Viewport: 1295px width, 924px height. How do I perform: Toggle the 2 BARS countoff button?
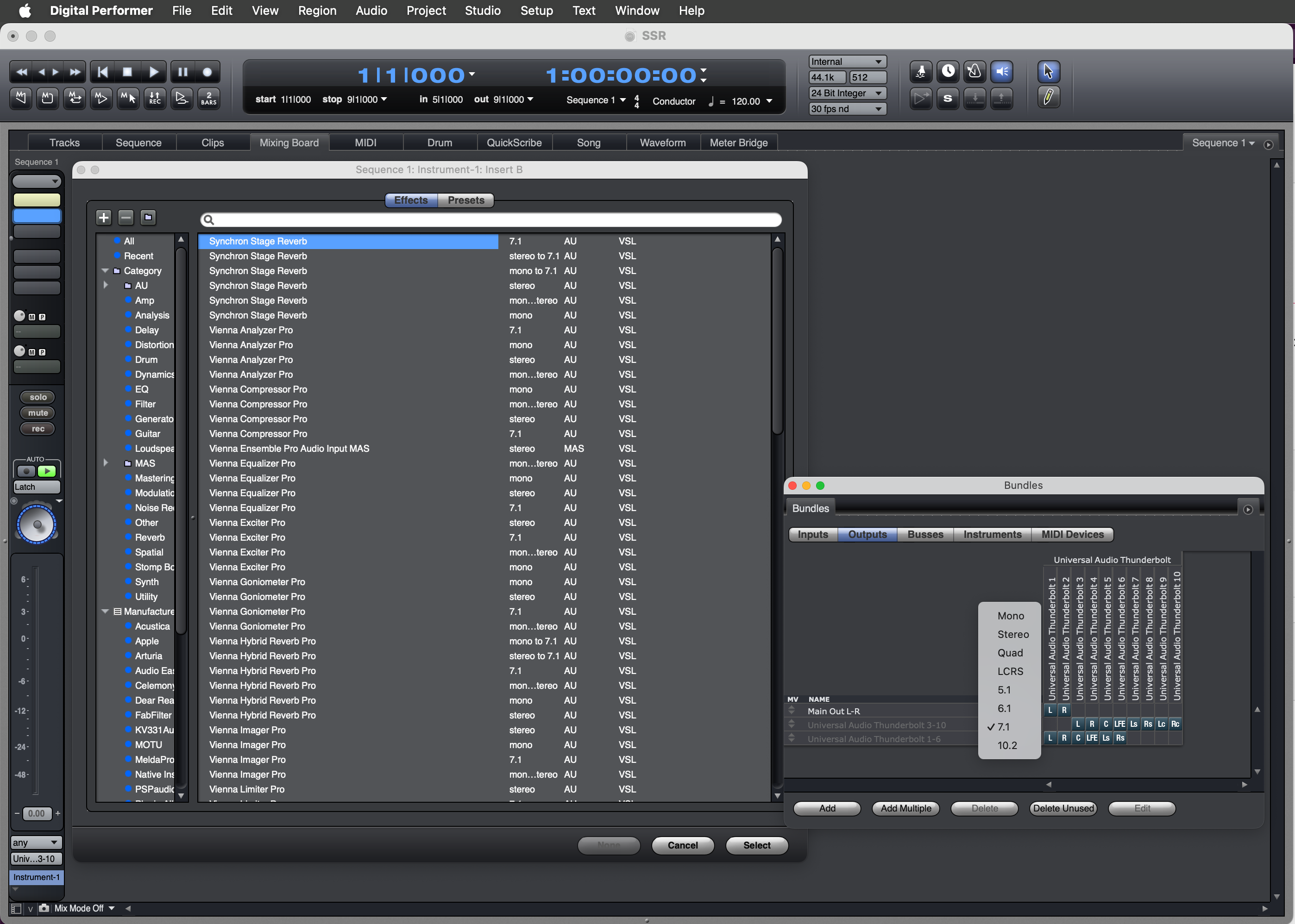[209, 99]
